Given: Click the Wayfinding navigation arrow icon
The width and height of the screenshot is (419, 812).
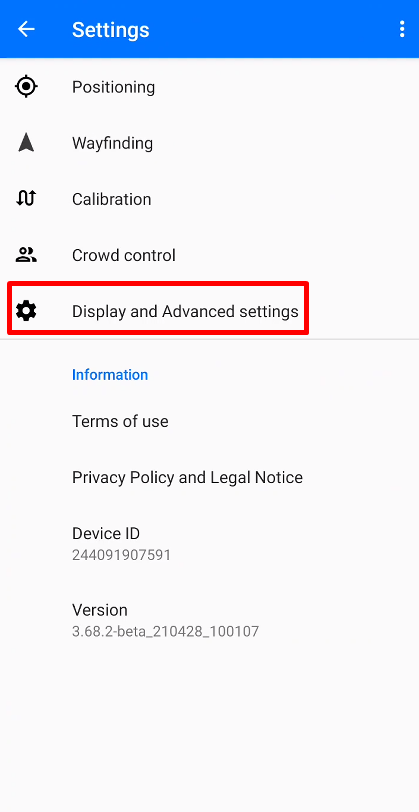Looking at the screenshot, I should coord(26,142).
